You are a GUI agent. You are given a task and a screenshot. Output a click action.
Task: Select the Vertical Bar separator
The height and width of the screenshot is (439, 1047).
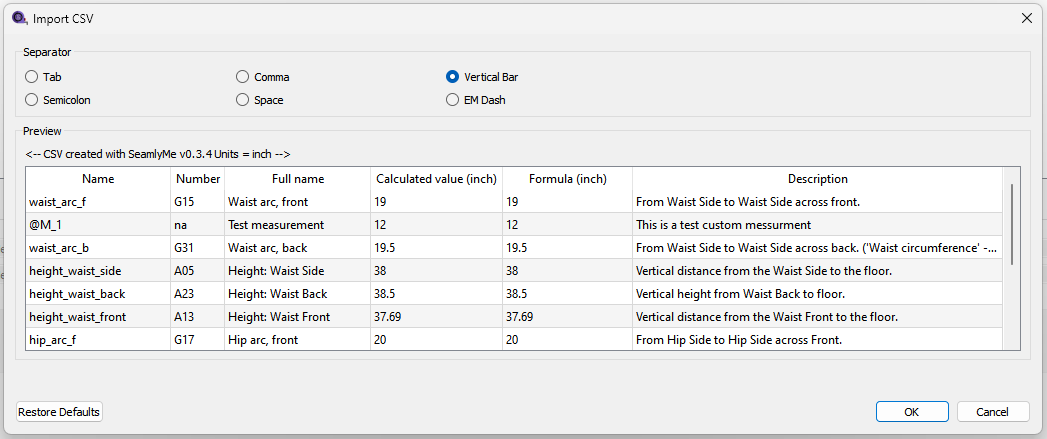(453, 77)
